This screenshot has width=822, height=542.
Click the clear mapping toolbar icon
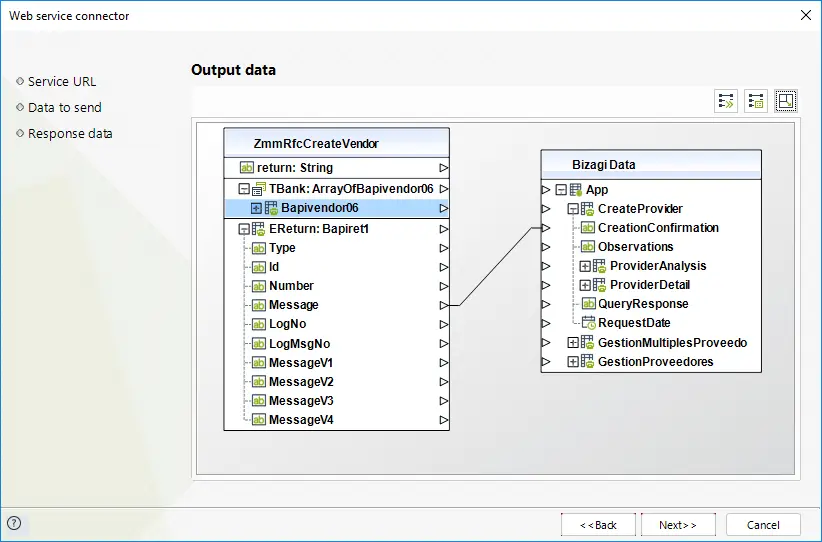tap(755, 101)
